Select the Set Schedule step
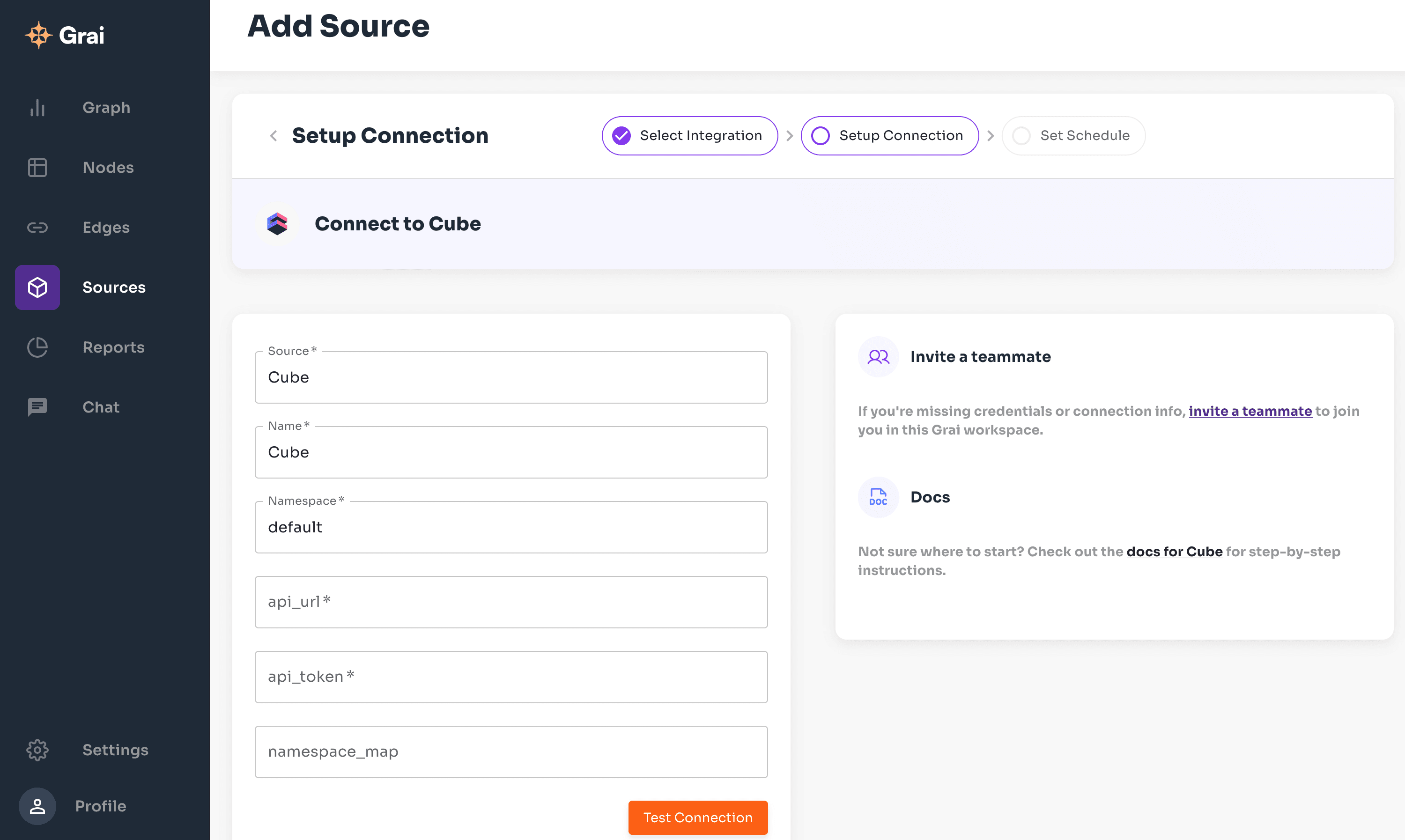This screenshot has height=840, width=1405. coord(1073,136)
